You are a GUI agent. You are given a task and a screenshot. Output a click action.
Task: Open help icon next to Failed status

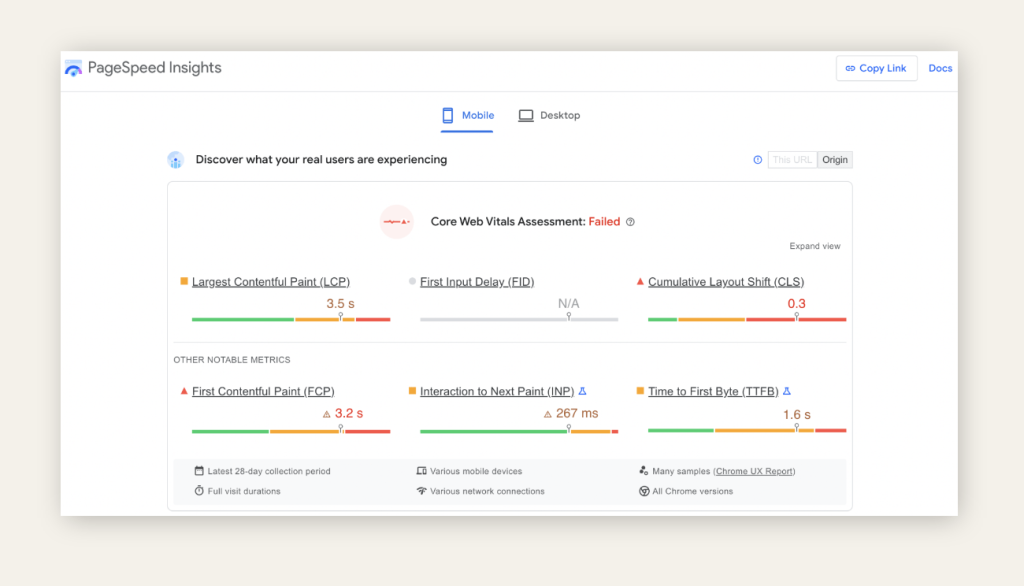coord(630,222)
